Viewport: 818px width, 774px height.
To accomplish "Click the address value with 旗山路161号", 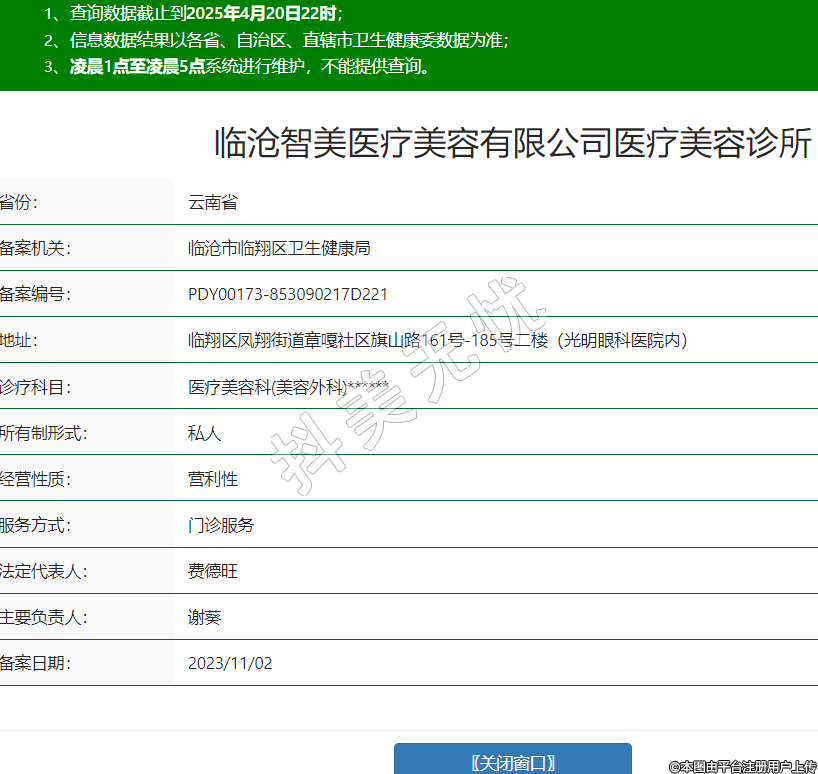I will click(x=437, y=340).
